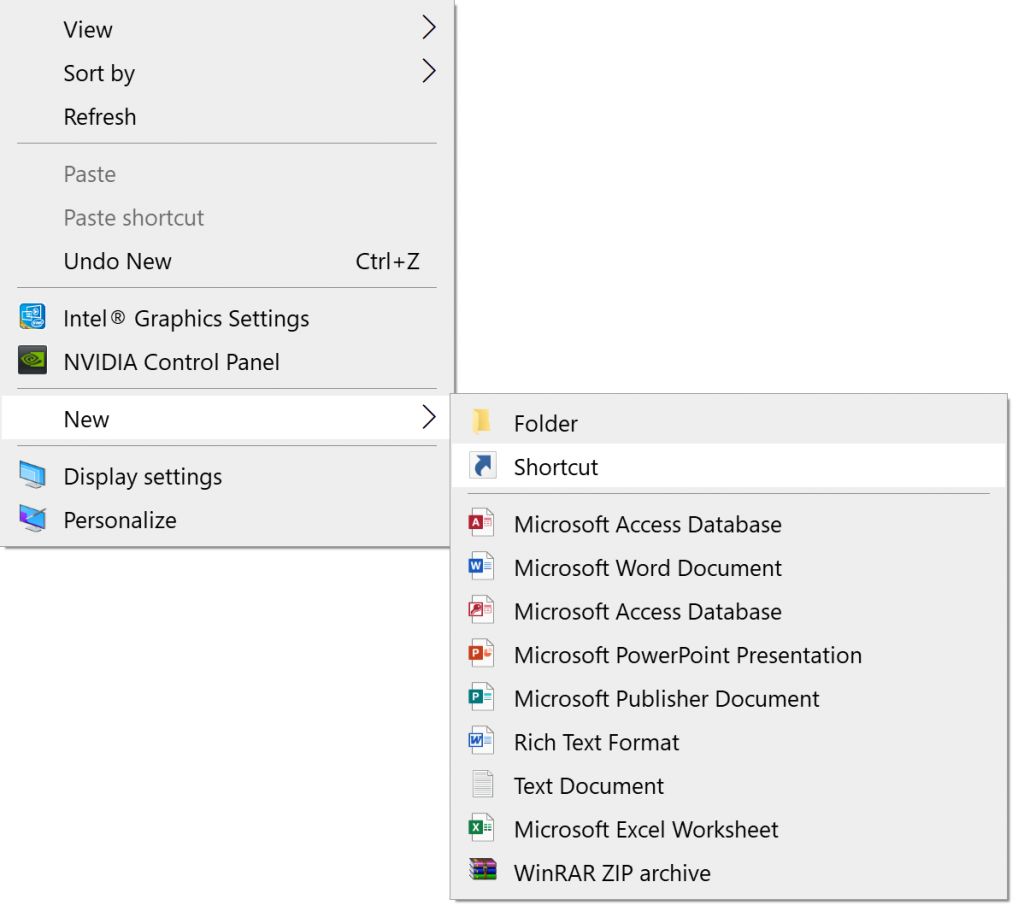This screenshot has height=917, width=1024.
Task: Choose Personalize from the menu
Action: [x=227, y=521]
